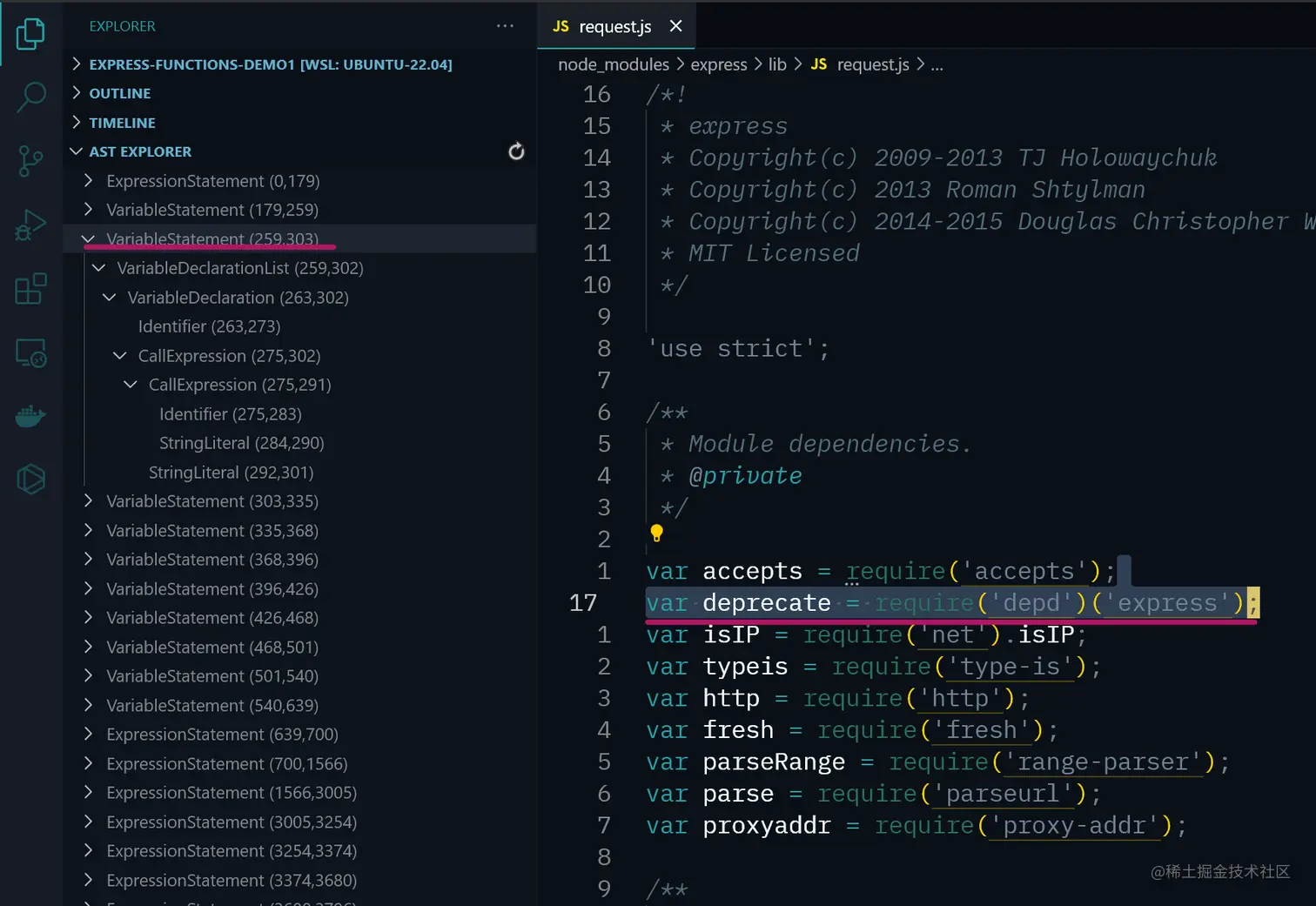Screen dimensions: 1316x906
Task: Open the last hexagon icon in activity bar
Action: point(30,479)
